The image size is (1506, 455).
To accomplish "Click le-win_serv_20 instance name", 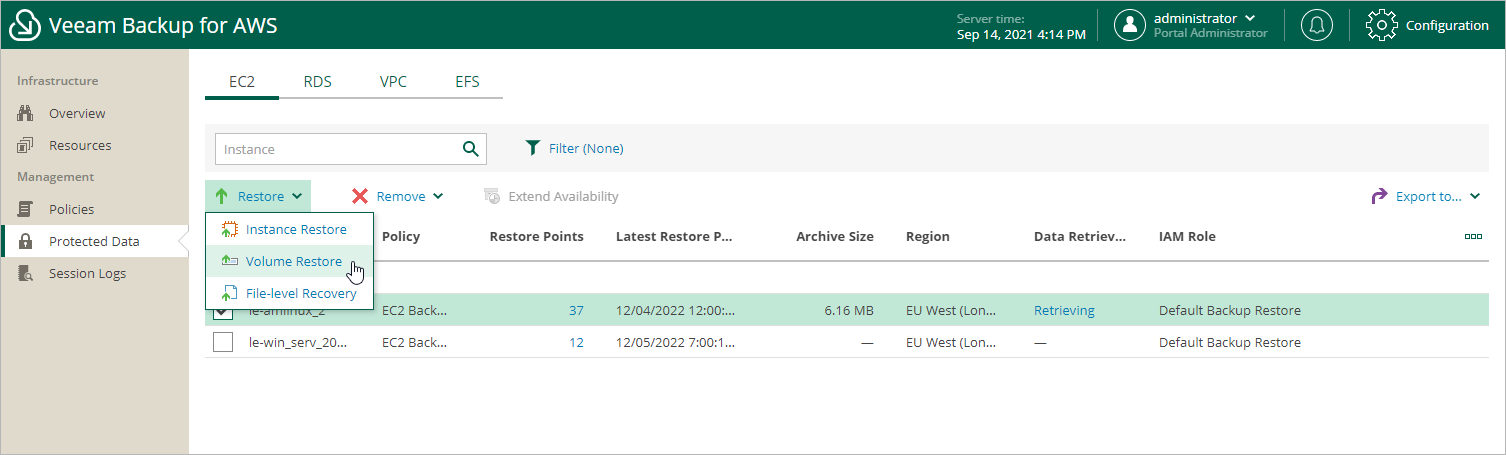I will (298, 342).
